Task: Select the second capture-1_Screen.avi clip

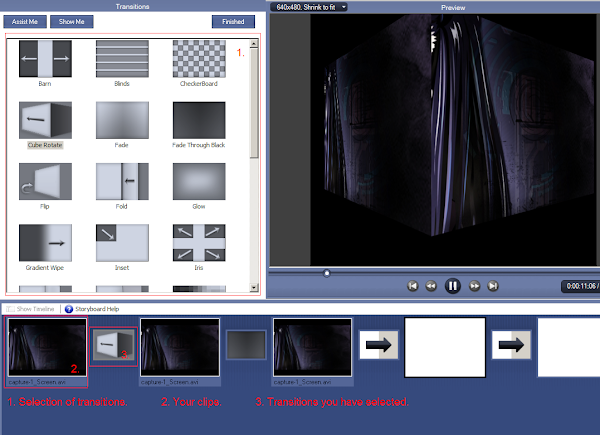Action: (180, 347)
